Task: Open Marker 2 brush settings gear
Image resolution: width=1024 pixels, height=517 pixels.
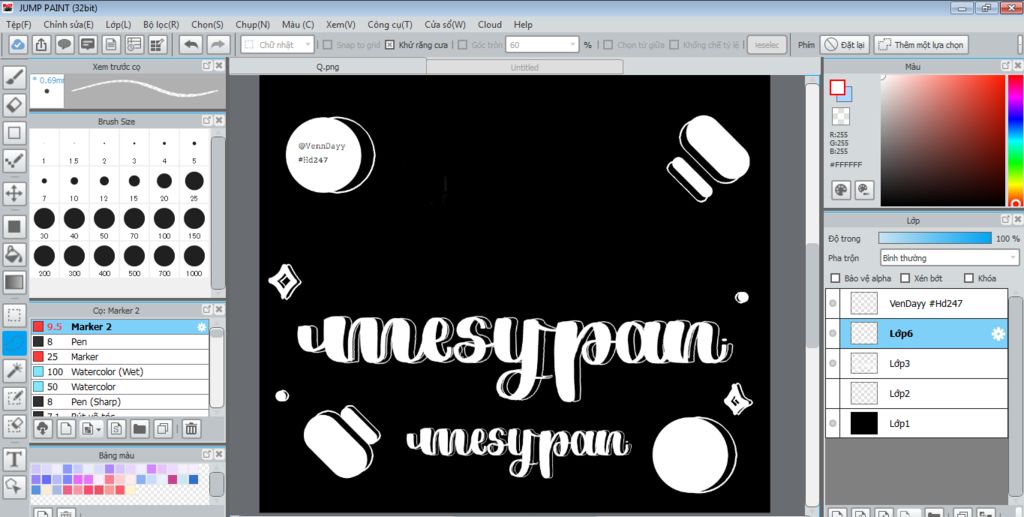Action: (202, 327)
